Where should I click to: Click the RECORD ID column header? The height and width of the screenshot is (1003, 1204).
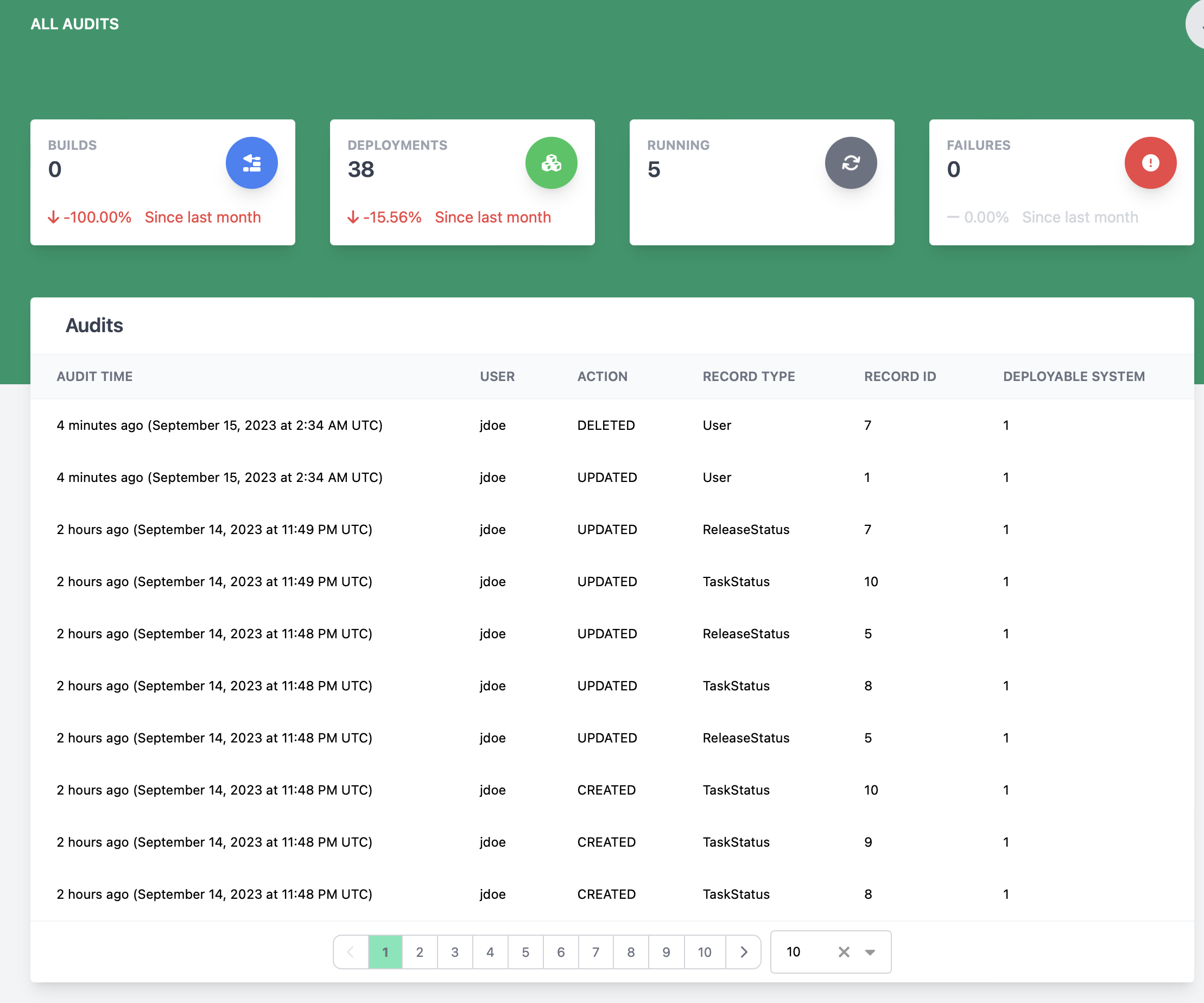point(900,377)
